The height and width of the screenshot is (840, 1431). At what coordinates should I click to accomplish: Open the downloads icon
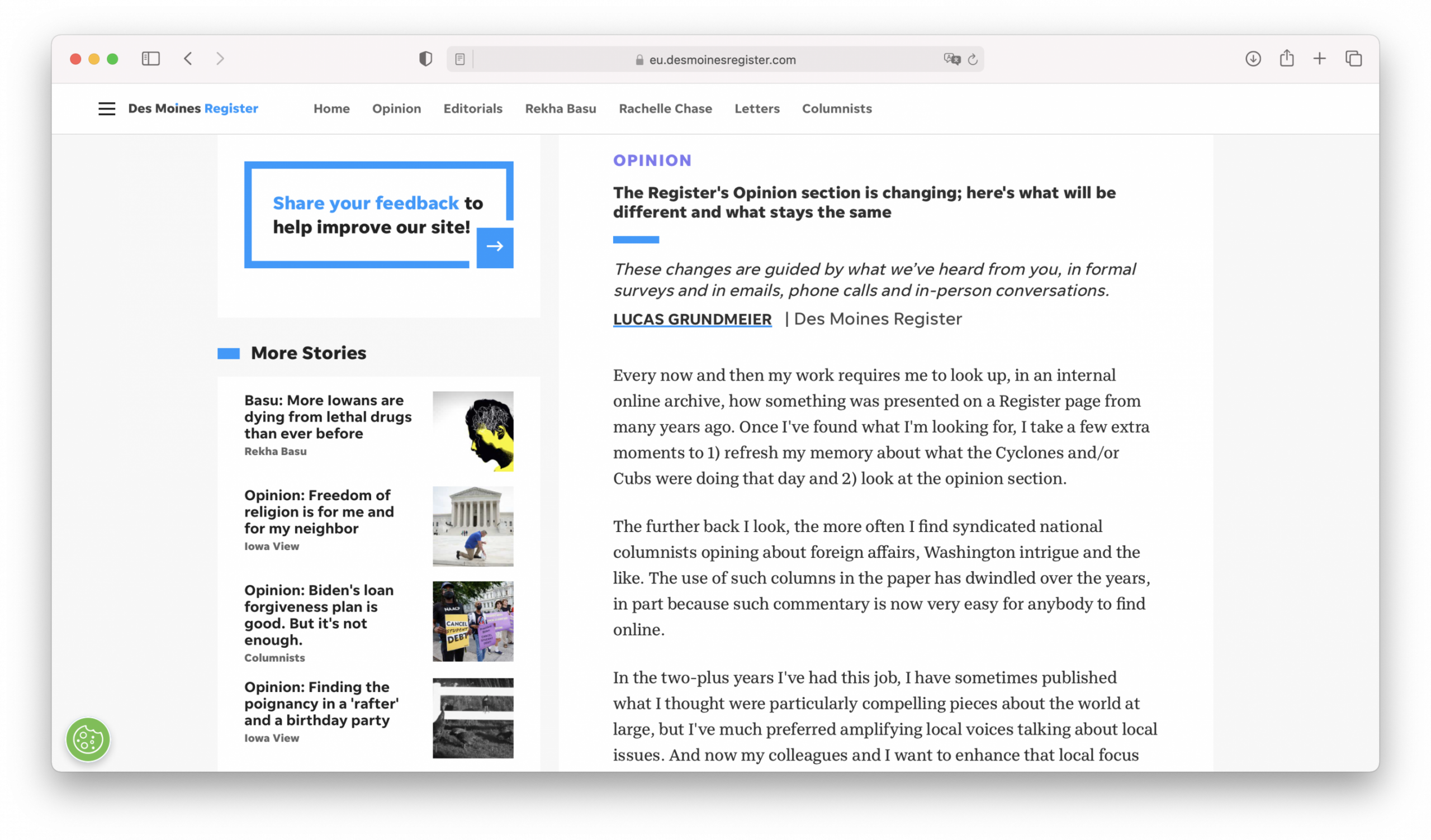1253,59
